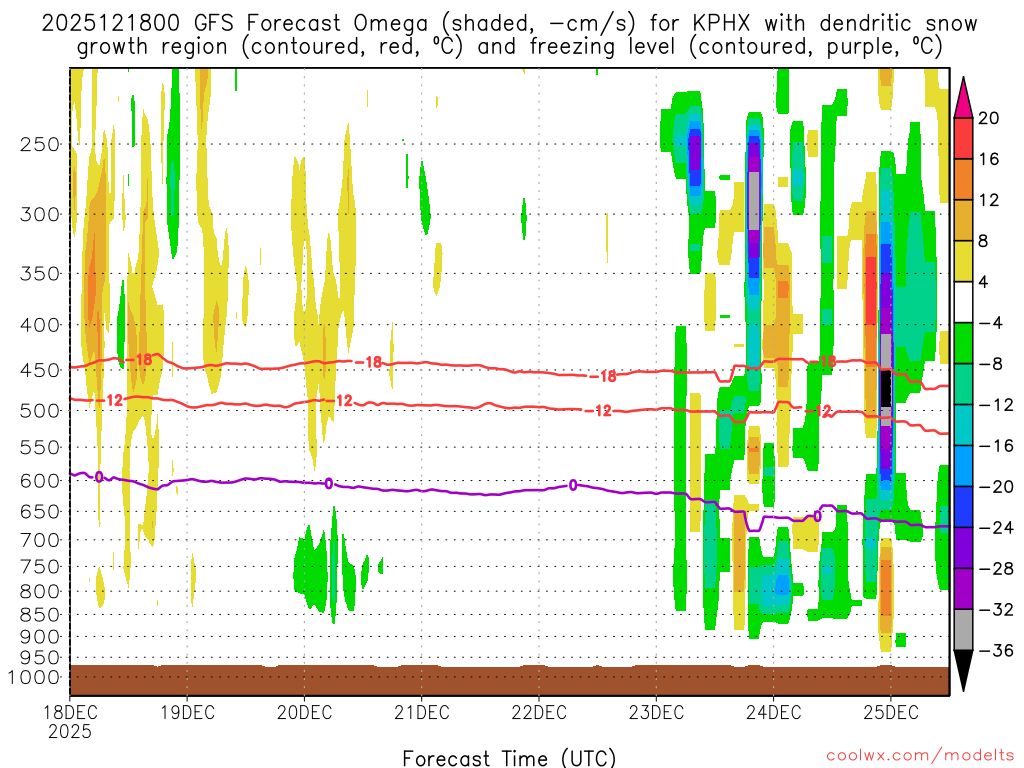Click the colorbar value label -36
This screenshot has width=1024, height=768.
997,650
